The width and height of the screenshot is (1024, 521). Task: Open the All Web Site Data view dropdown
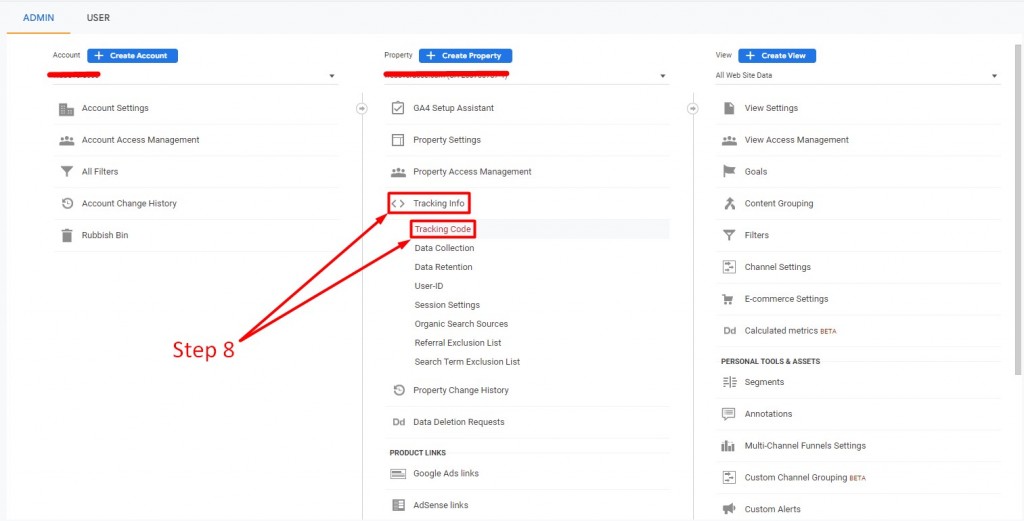click(857, 76)
